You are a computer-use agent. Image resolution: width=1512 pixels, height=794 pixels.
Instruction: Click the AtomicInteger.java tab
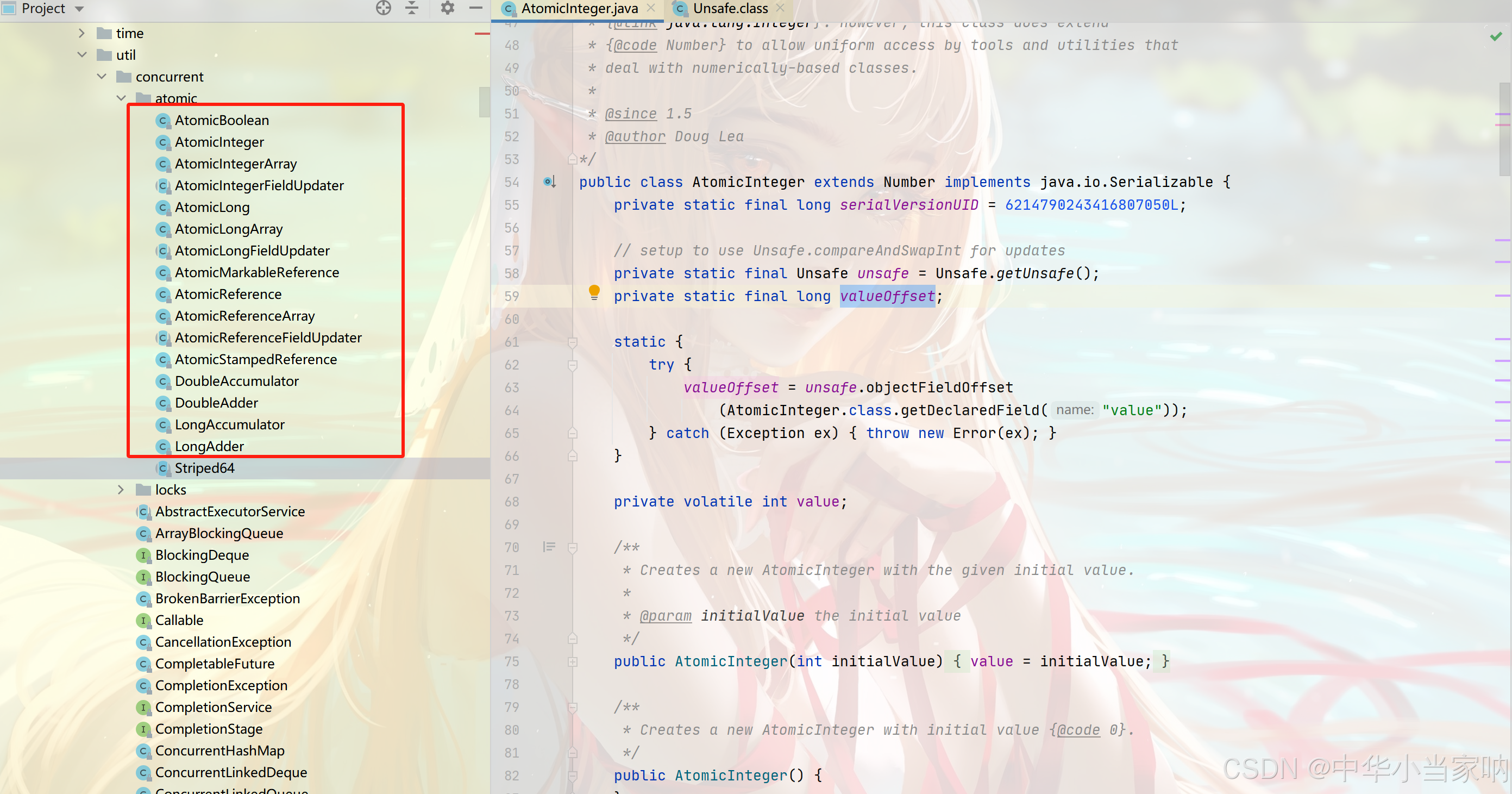click(x=578, y=8)
